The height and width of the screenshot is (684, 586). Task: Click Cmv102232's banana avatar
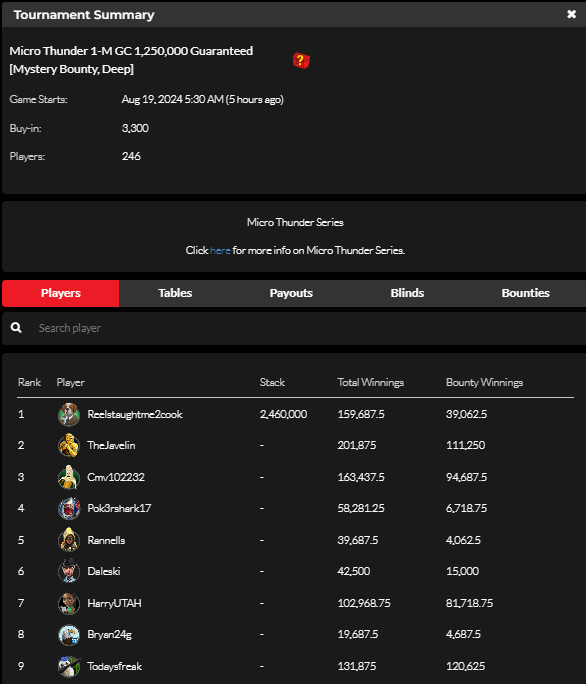(x=69, y=477)
